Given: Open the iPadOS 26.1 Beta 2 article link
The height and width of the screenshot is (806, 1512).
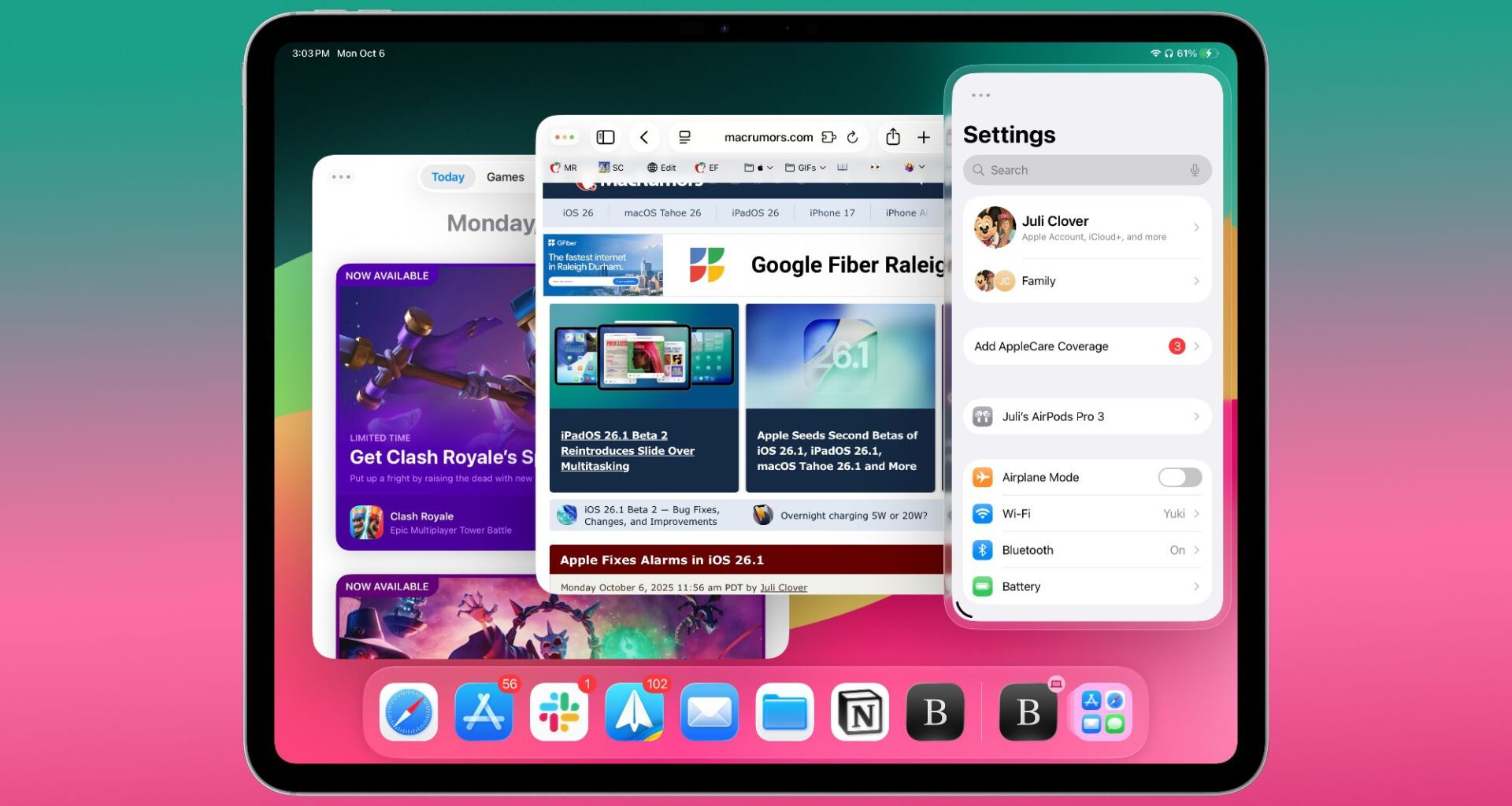Looking at the screenshot, I should tap(628, 450).
